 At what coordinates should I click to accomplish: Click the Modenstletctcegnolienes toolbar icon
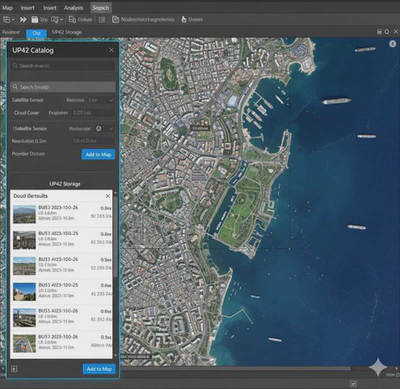[115, 19]
